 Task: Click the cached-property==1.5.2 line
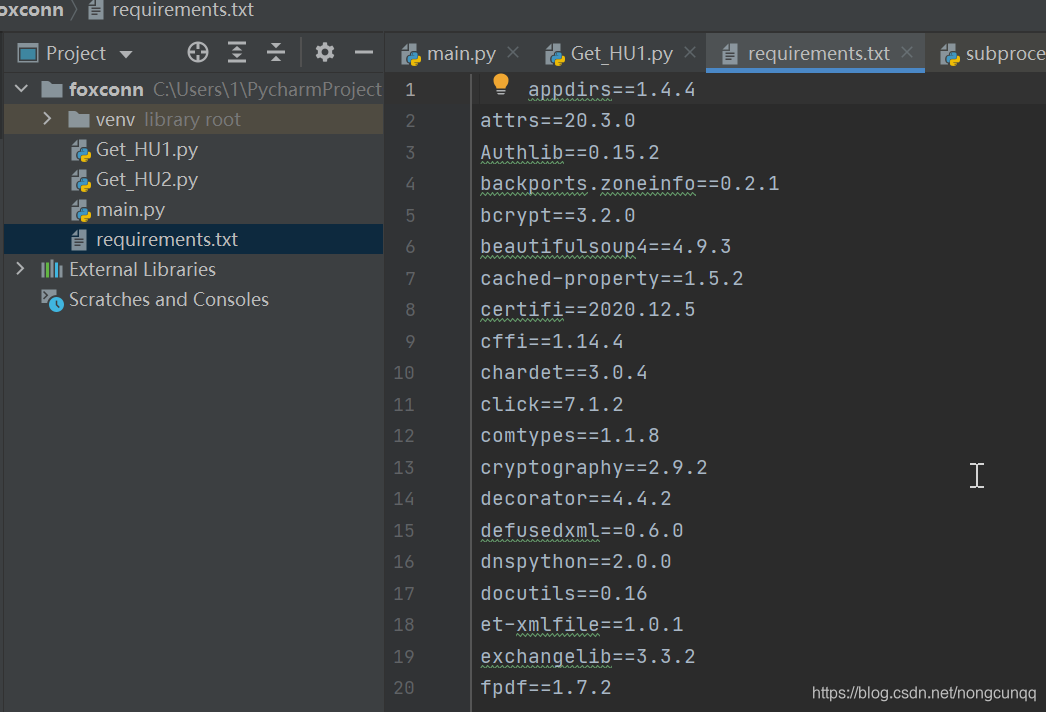(612, 279)
